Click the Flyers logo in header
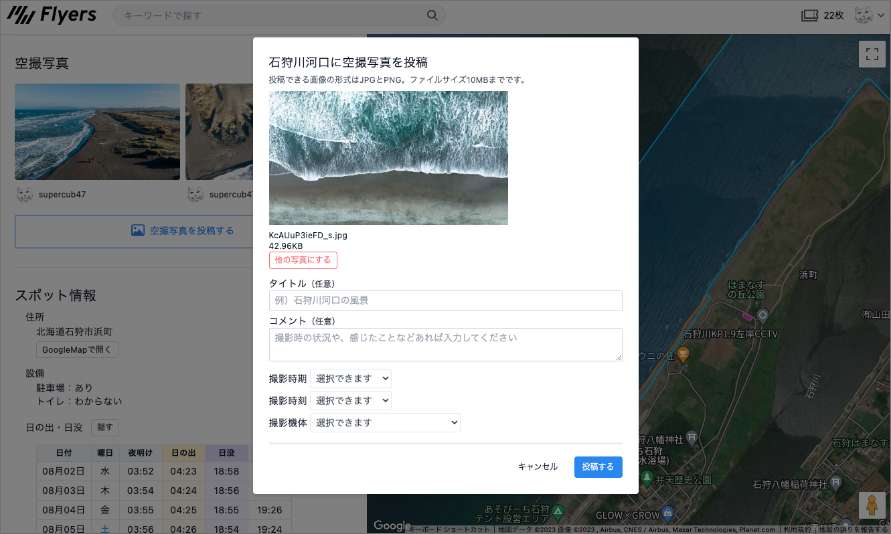 point(52,15)
